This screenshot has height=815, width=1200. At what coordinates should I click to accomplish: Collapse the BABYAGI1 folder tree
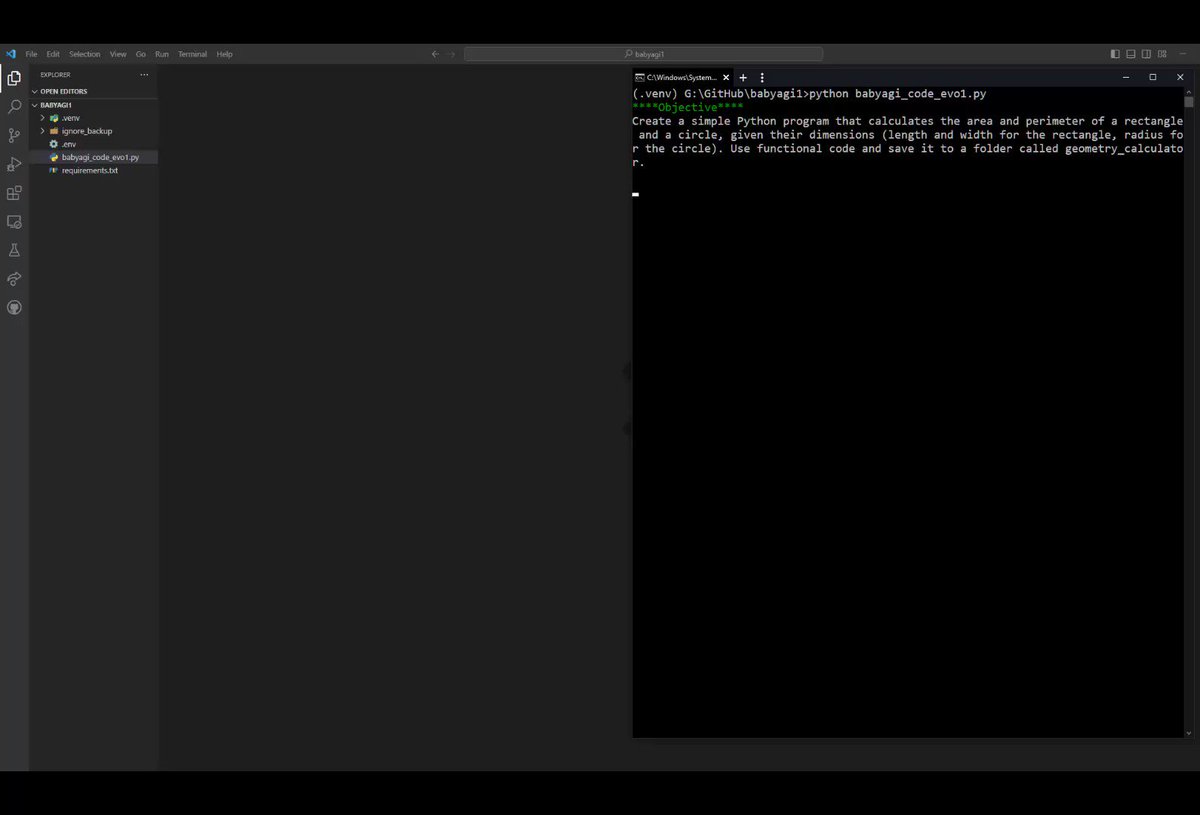(x=35, y=104)
